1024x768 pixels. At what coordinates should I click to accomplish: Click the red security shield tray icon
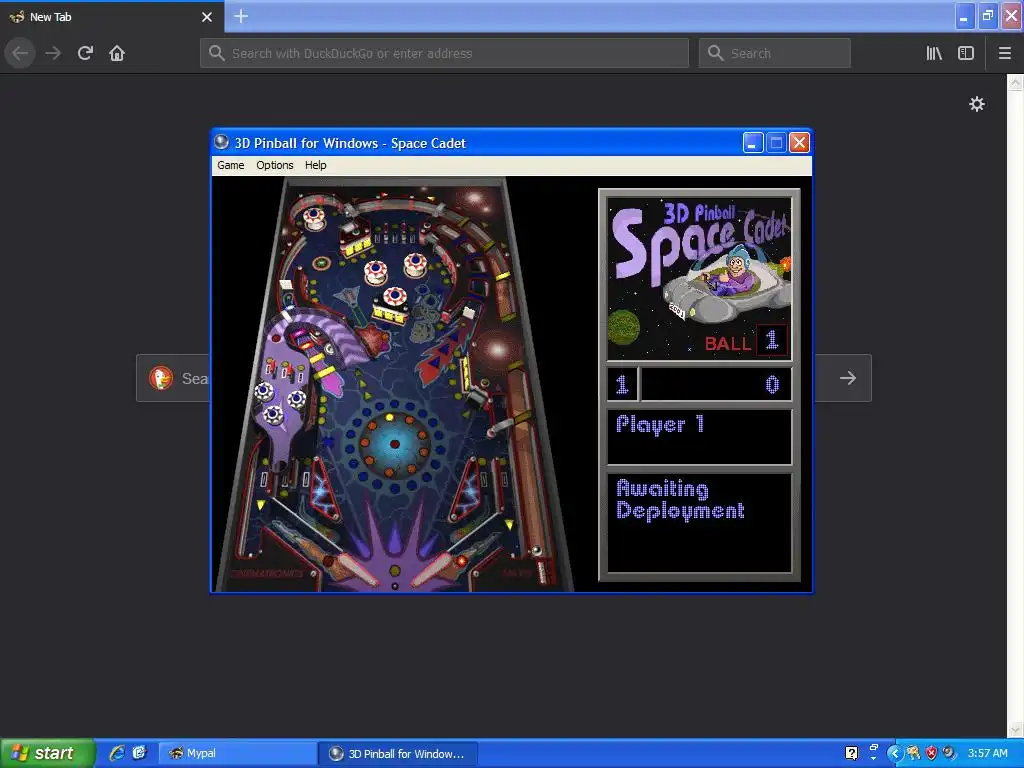tap(931, 753)
